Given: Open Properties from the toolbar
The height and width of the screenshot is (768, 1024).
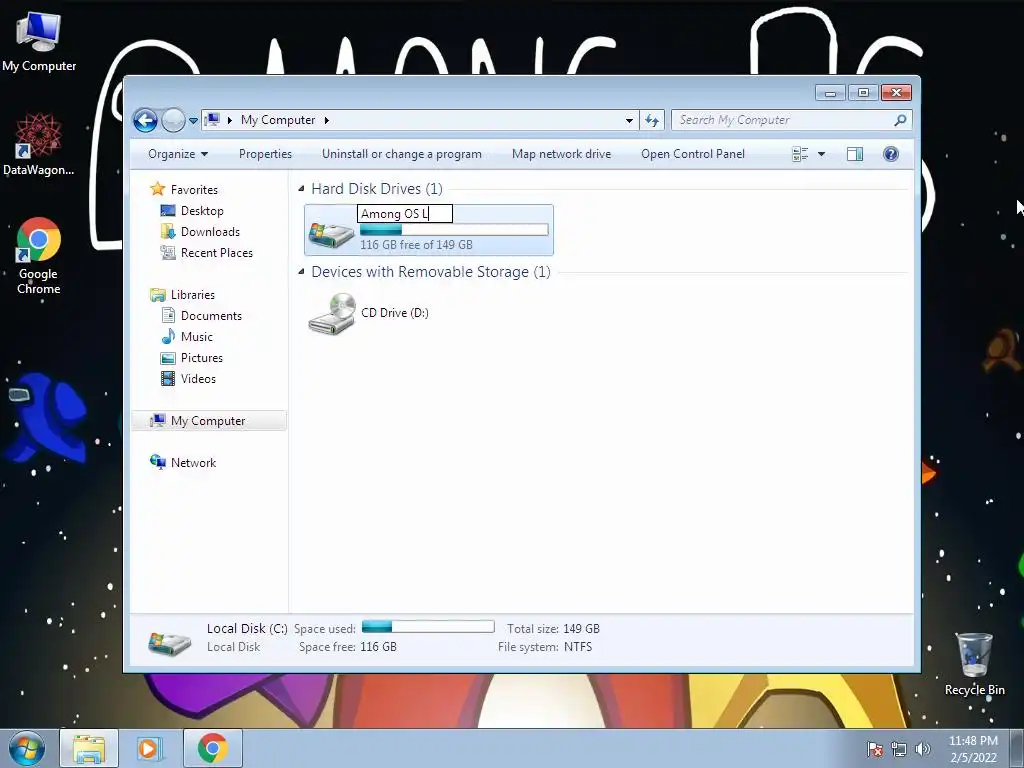Looking at the screenshot, I should (x=265, y=154).
